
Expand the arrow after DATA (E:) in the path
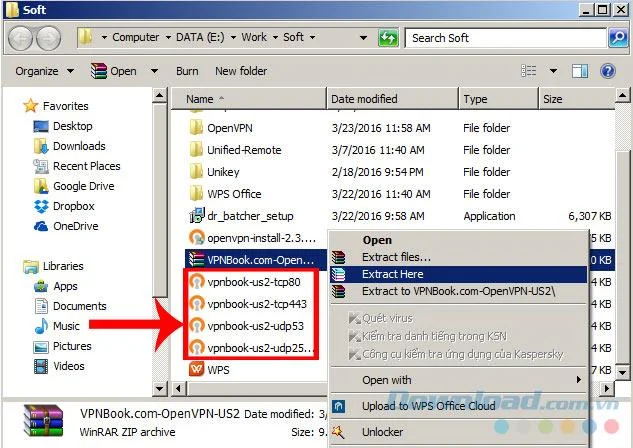233,38
